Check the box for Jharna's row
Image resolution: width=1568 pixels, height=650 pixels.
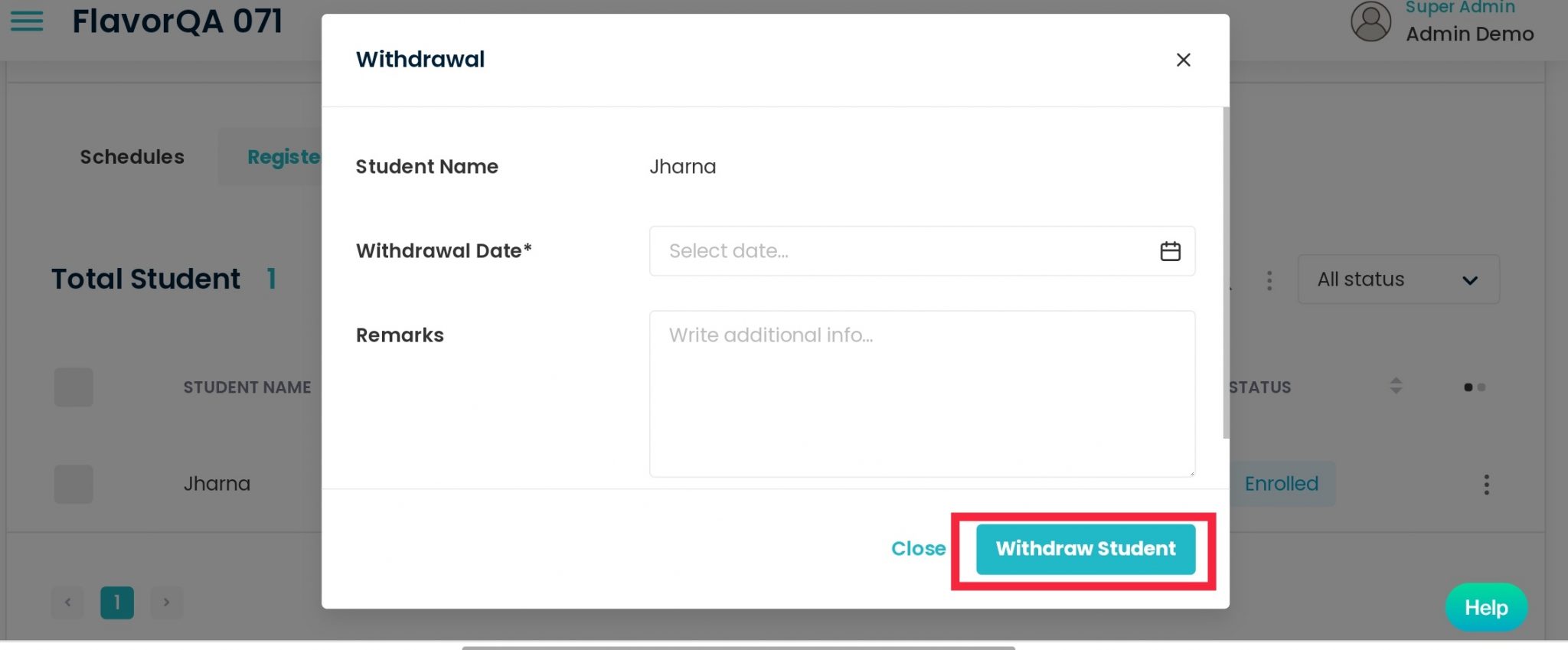click(73, 485)
